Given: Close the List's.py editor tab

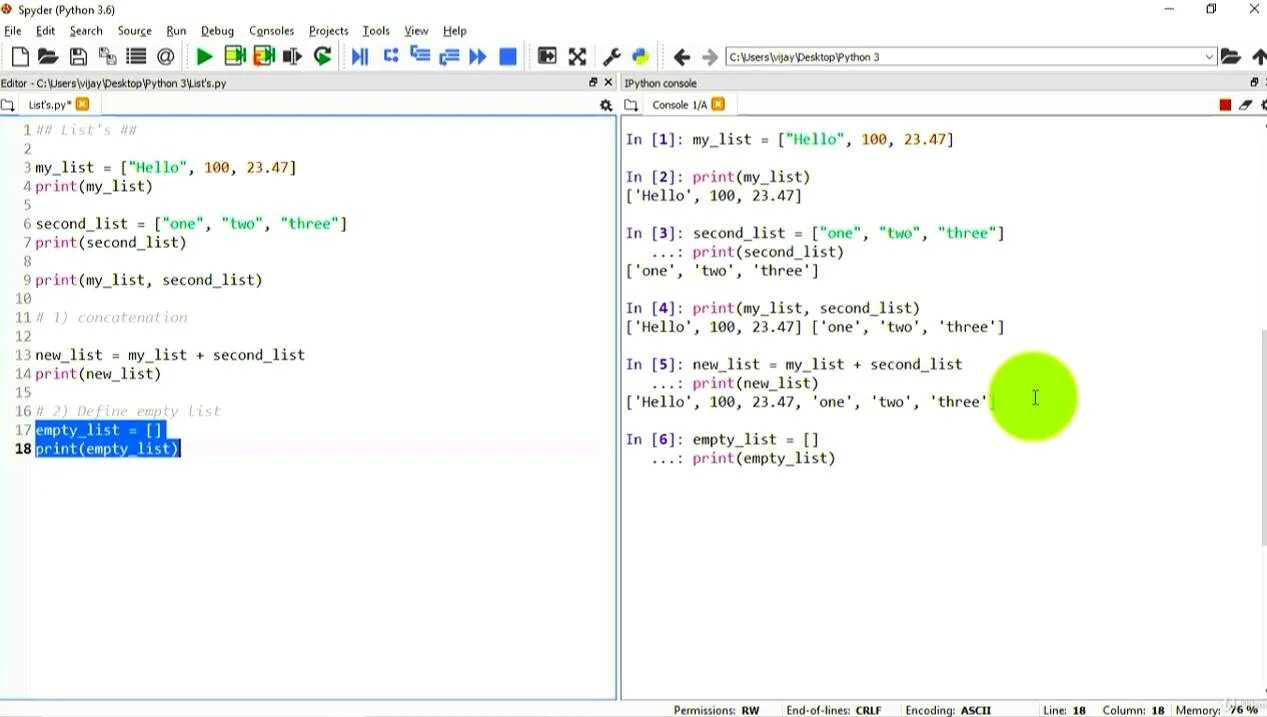Looking at the screenshot, I should pyautogui.click(x=82, y=104).
